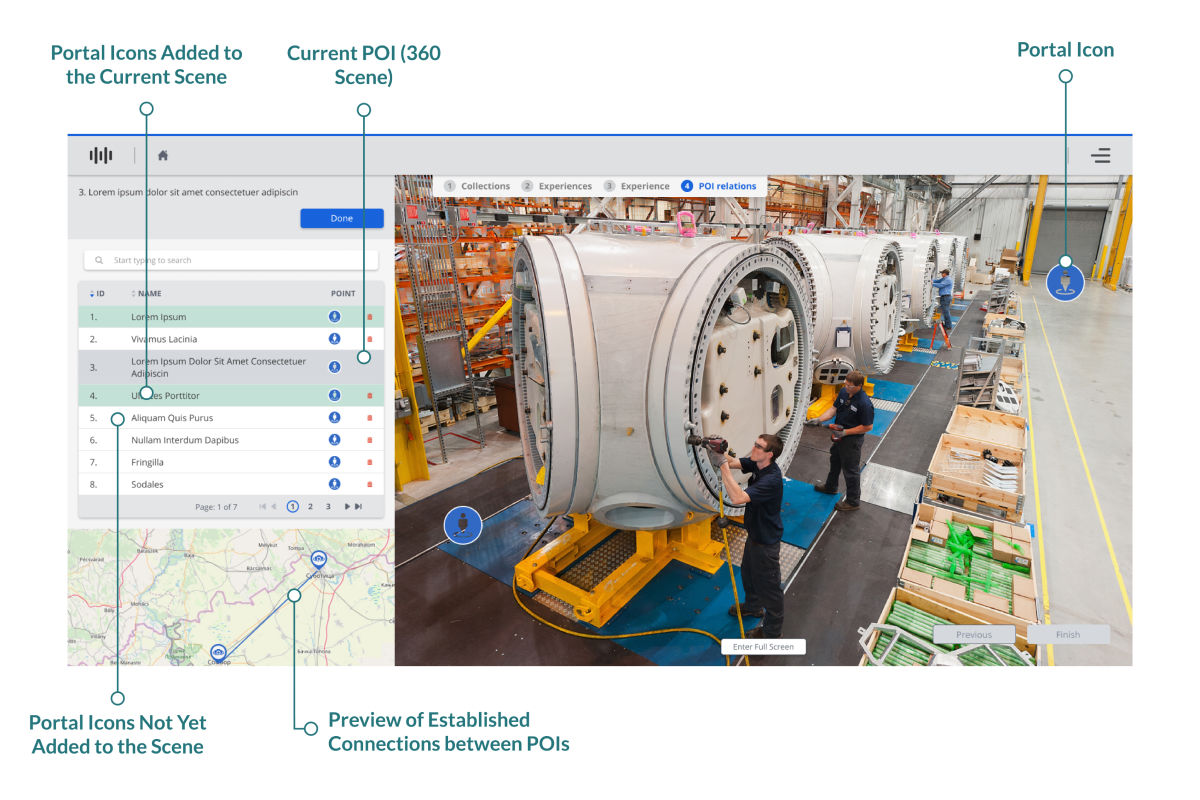Image resolution: width=1200 pixels, height=800 pixels.
Task: Click the point icon for Aliquam Quis Purus
Action: click(x=334, y=418)
